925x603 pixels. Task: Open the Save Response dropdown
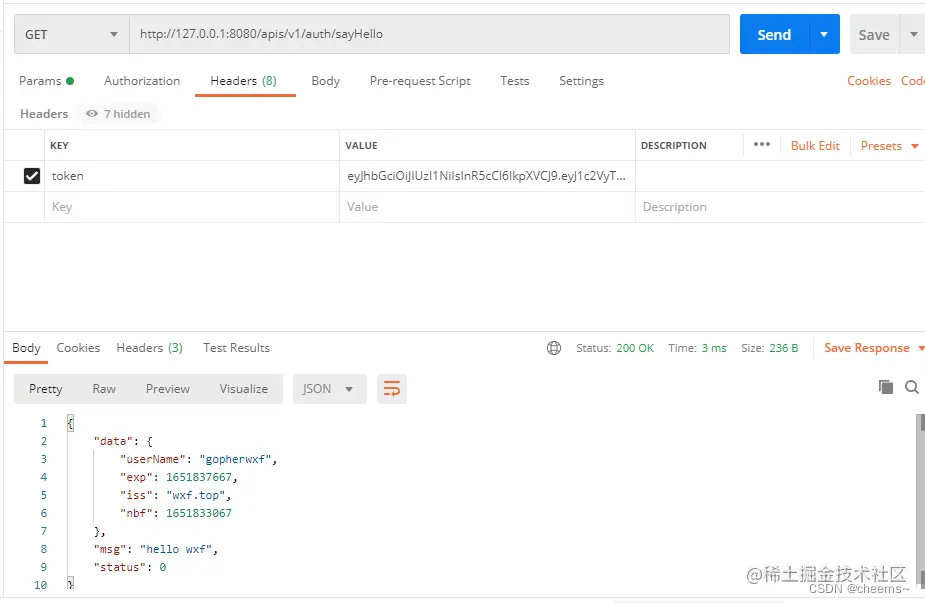[x=874, y=348]
